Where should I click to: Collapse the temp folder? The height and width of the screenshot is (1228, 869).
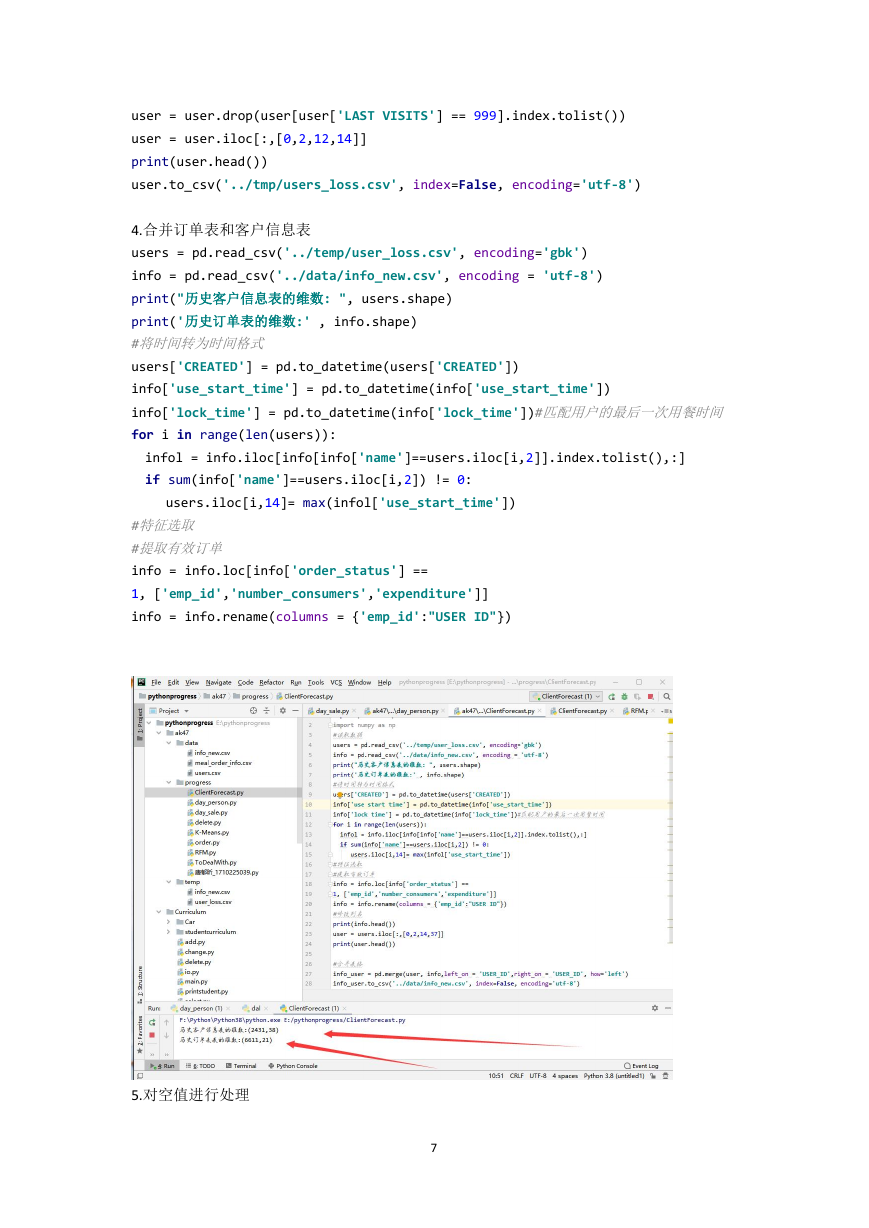[x=169, y=882]
